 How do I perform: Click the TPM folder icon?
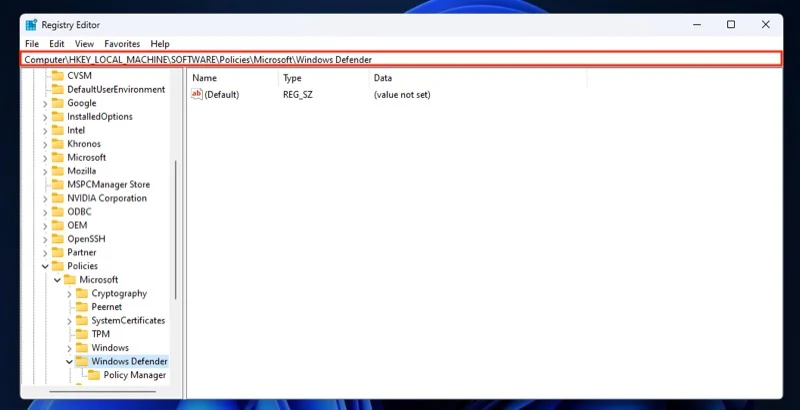(82, 334)
